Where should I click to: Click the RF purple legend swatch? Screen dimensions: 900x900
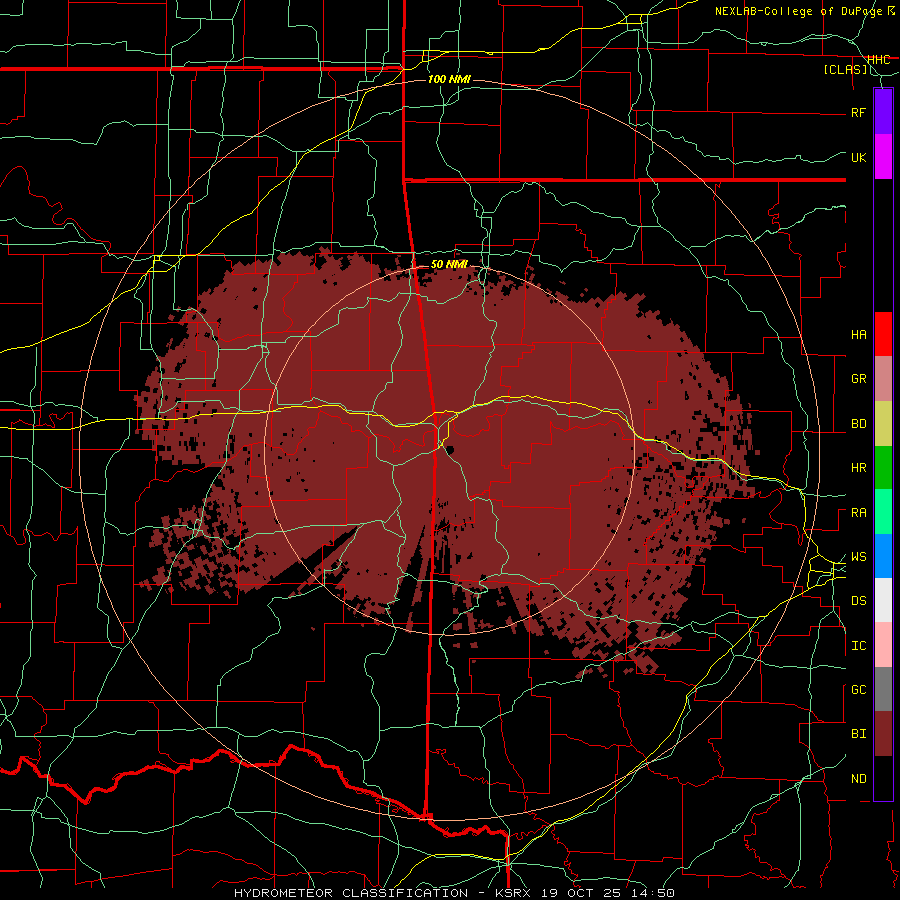tap(883, 111)
